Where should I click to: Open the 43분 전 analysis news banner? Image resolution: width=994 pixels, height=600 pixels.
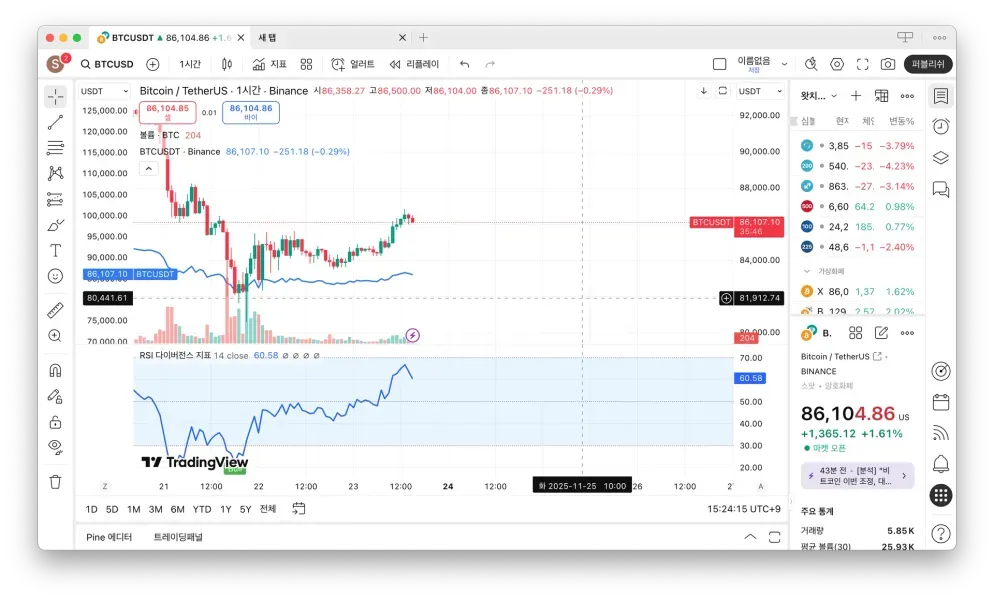(857, 476)
